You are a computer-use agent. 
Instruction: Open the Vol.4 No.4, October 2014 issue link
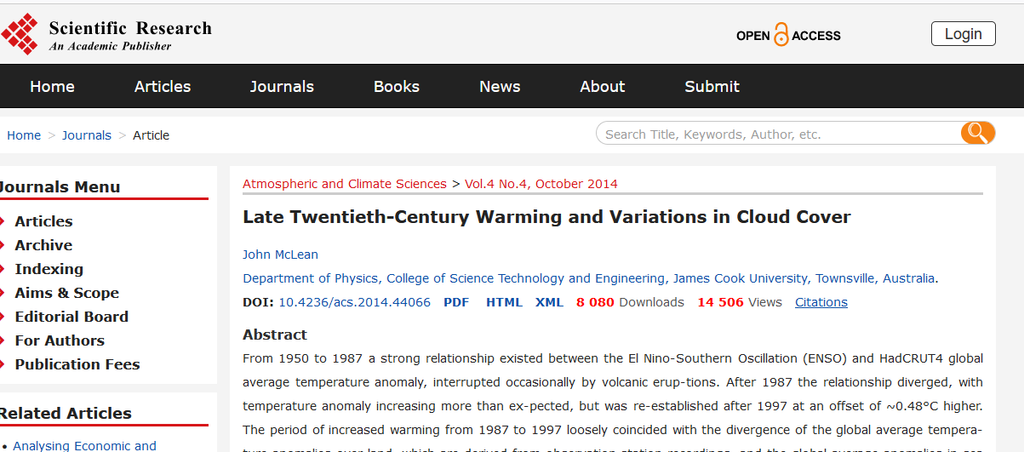(x=541, y=184)
